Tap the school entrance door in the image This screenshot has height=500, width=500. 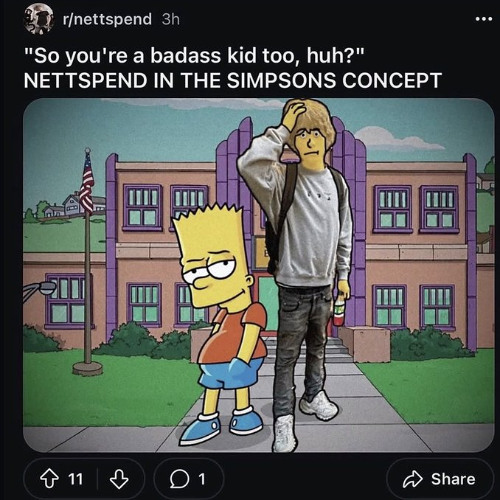click(x=268, y=304)
